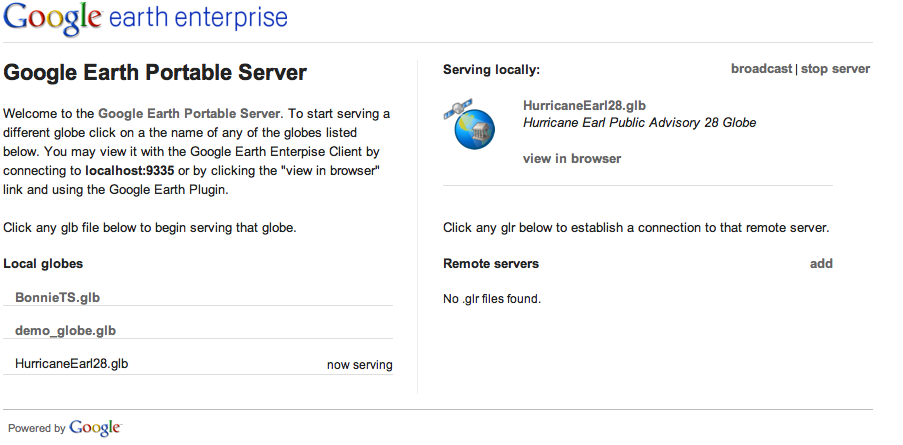The width and height of the screenshot is (903, 445).
Task: Click the globe with satellite icon
Action: 469,124
